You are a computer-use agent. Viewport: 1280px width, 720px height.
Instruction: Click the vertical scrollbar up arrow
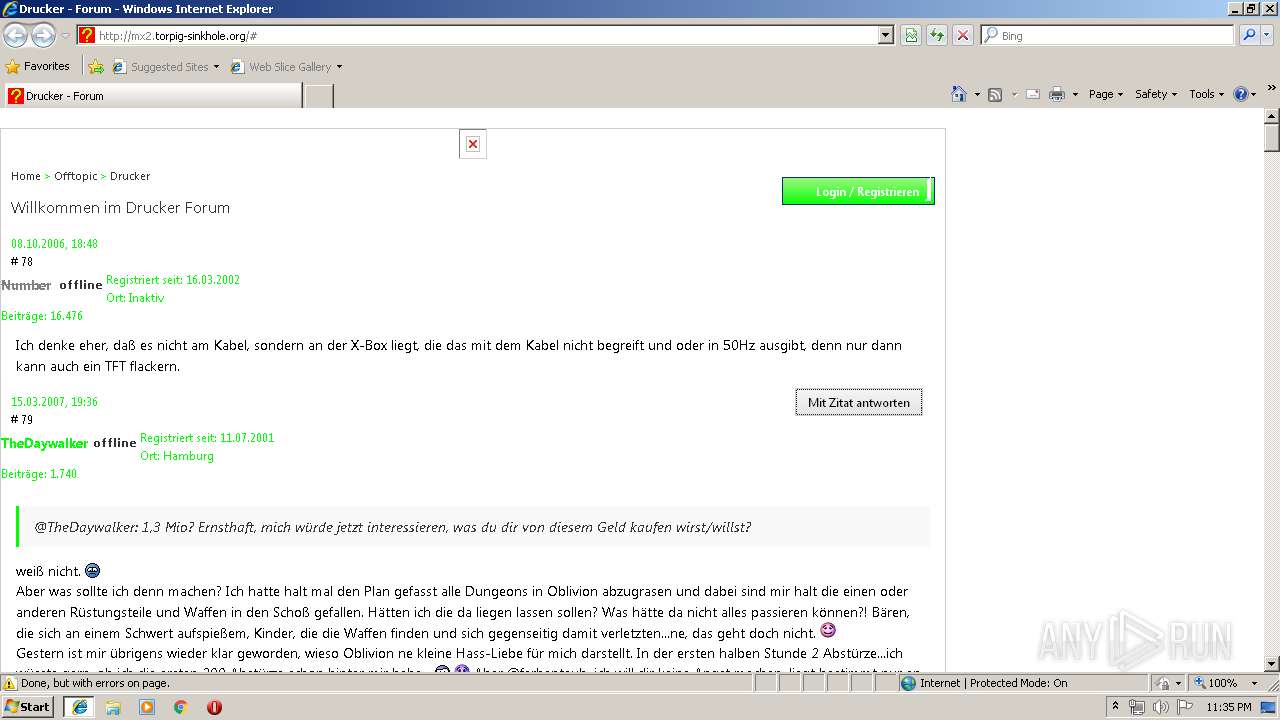tap(1271, 116)
